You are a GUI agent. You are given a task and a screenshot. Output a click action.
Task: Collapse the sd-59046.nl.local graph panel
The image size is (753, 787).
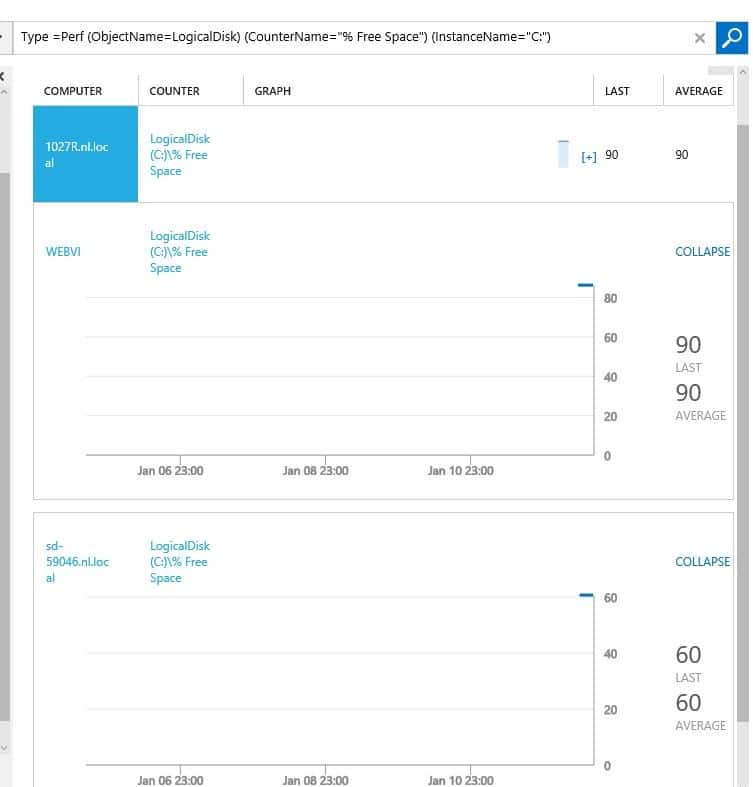(x=702, y=562)
